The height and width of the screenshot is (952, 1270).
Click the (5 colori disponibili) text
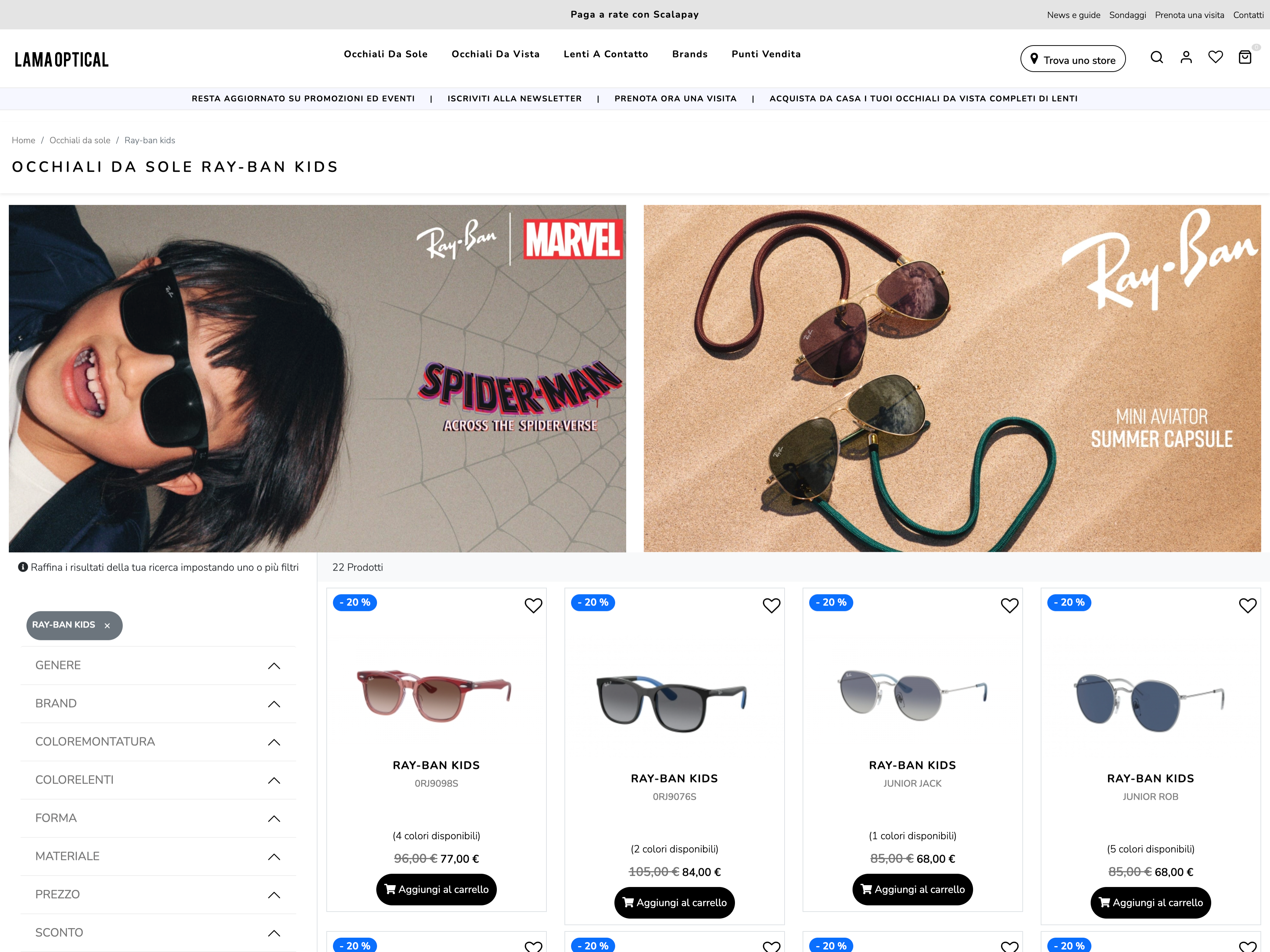point(1151,849)
